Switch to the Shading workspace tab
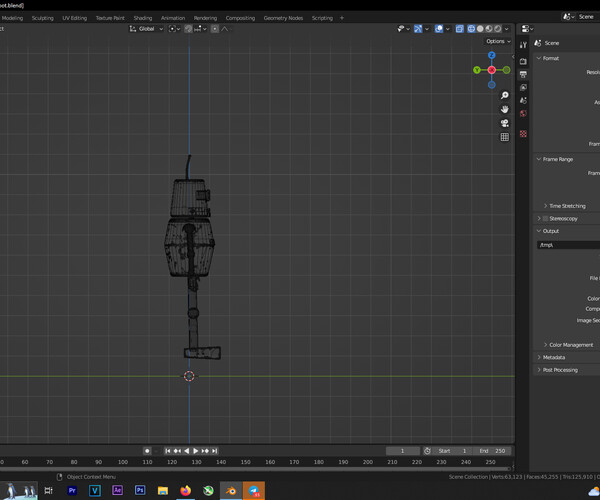Image resolution: width=600 pixels, height=500 pixels. tap(143, 18)
